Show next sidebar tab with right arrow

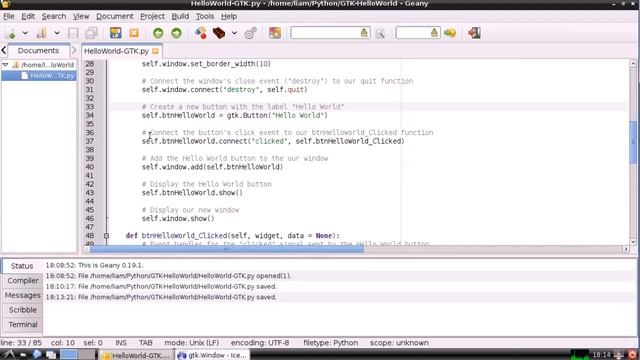click(x=74, y=50)
